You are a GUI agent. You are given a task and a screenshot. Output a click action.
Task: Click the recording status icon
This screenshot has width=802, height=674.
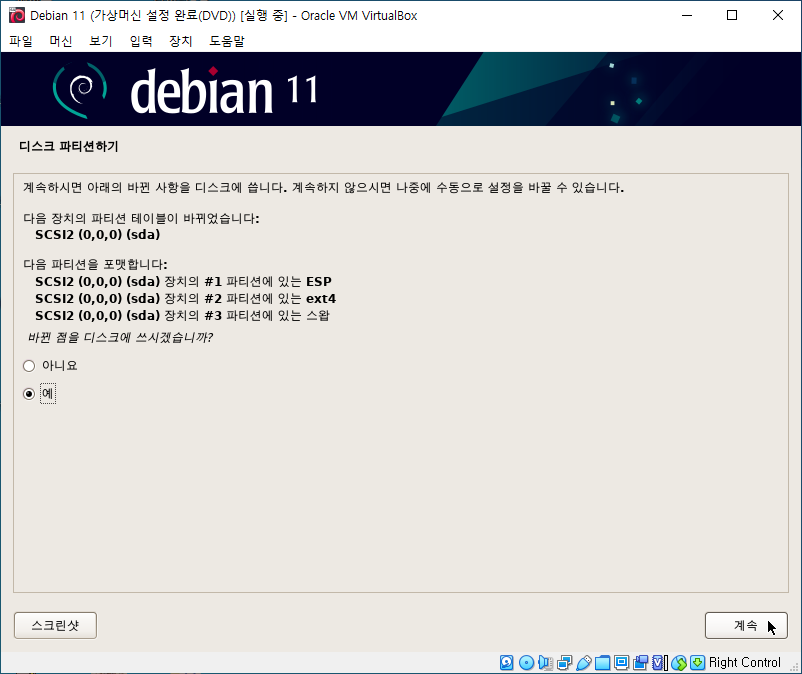(x=640, y=662)
